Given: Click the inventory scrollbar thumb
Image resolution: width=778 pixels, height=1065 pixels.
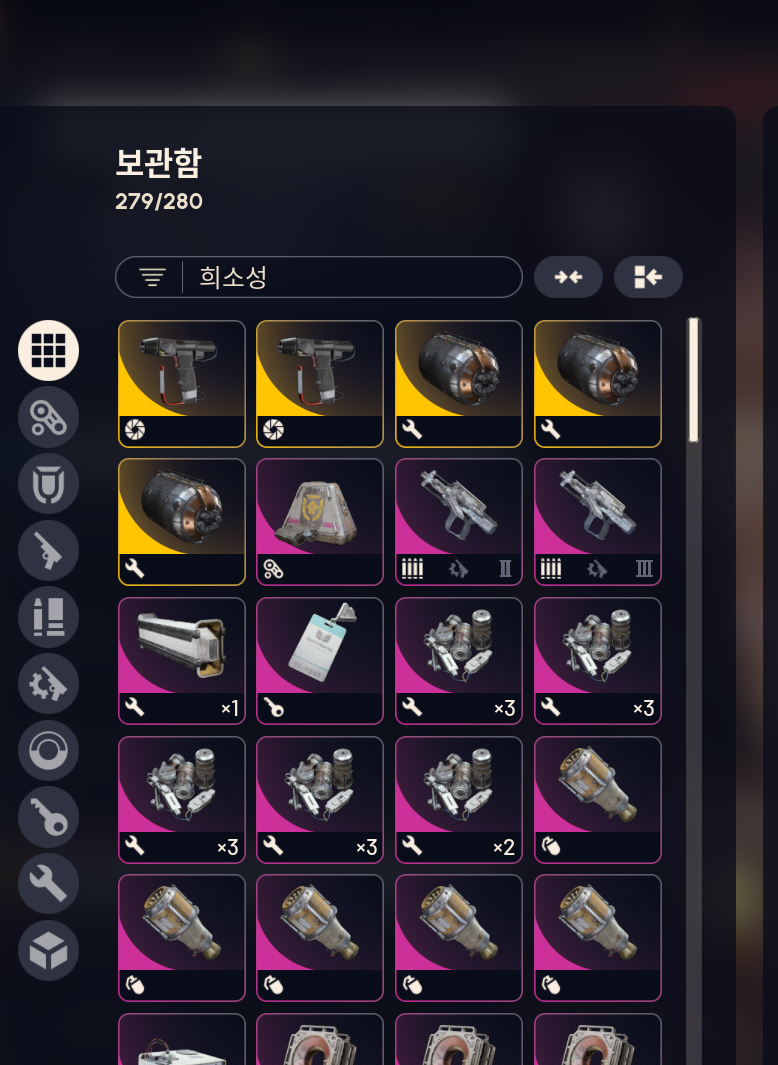Looking at the screenshot, I should click(x=693, y=380).
